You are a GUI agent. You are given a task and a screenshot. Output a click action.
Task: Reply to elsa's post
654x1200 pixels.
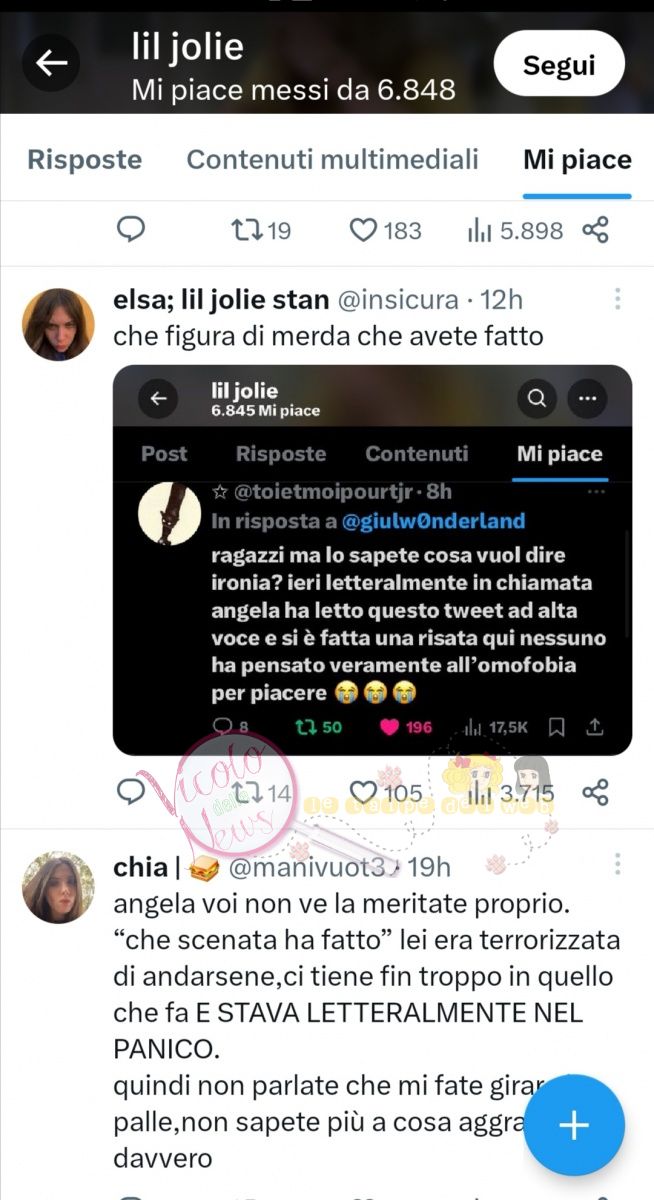[x=131, y=793]
